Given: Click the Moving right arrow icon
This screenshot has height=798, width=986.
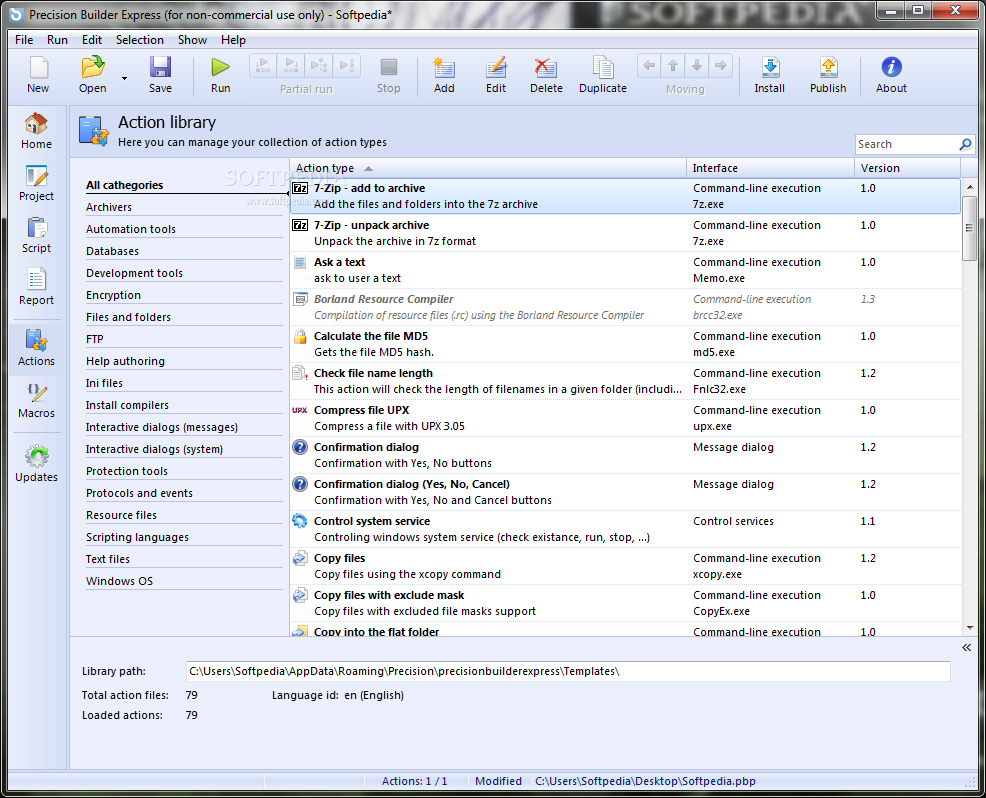Looking at the screenshot, I should point(721,65).
